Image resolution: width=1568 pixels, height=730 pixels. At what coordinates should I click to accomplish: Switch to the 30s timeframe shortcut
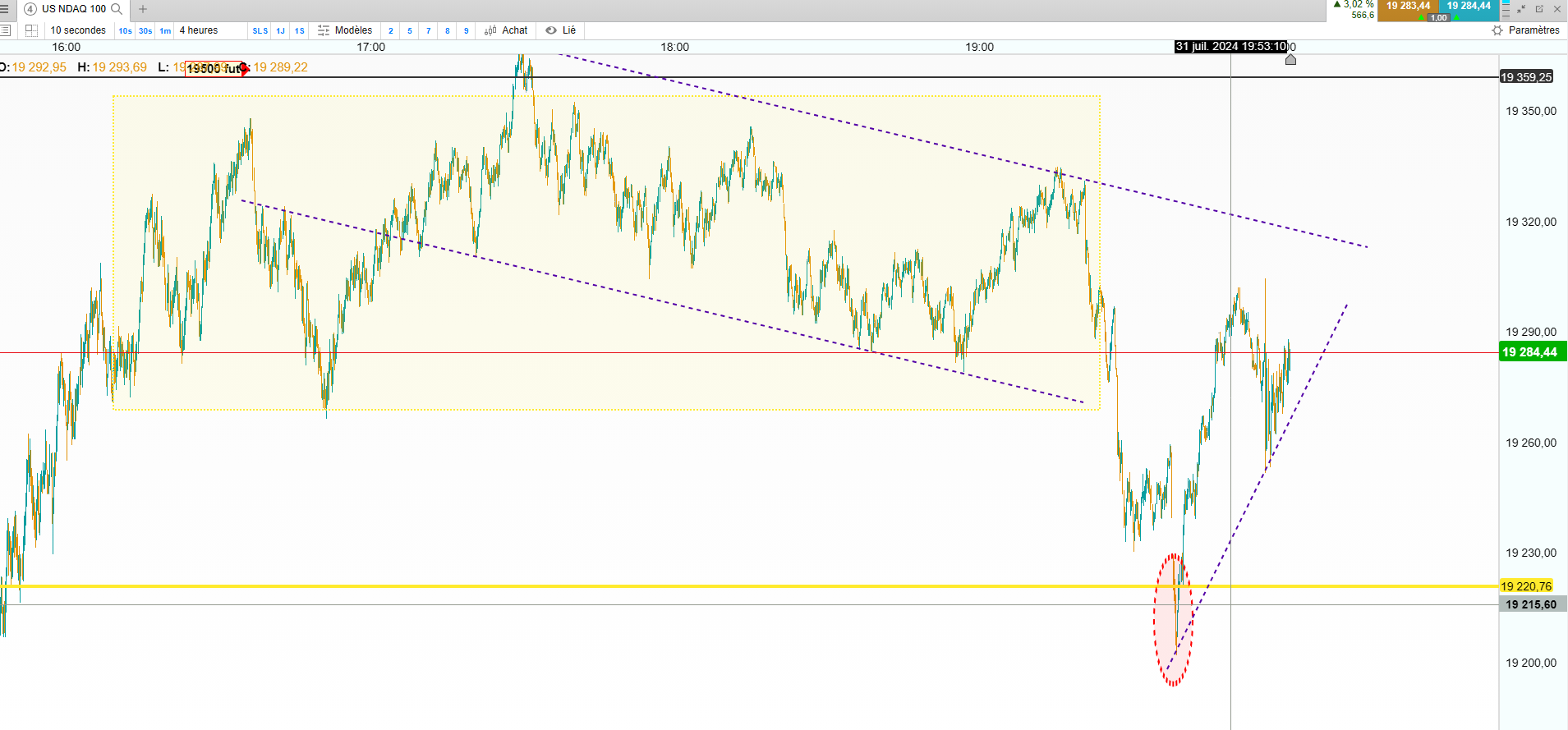pos(145,31)
